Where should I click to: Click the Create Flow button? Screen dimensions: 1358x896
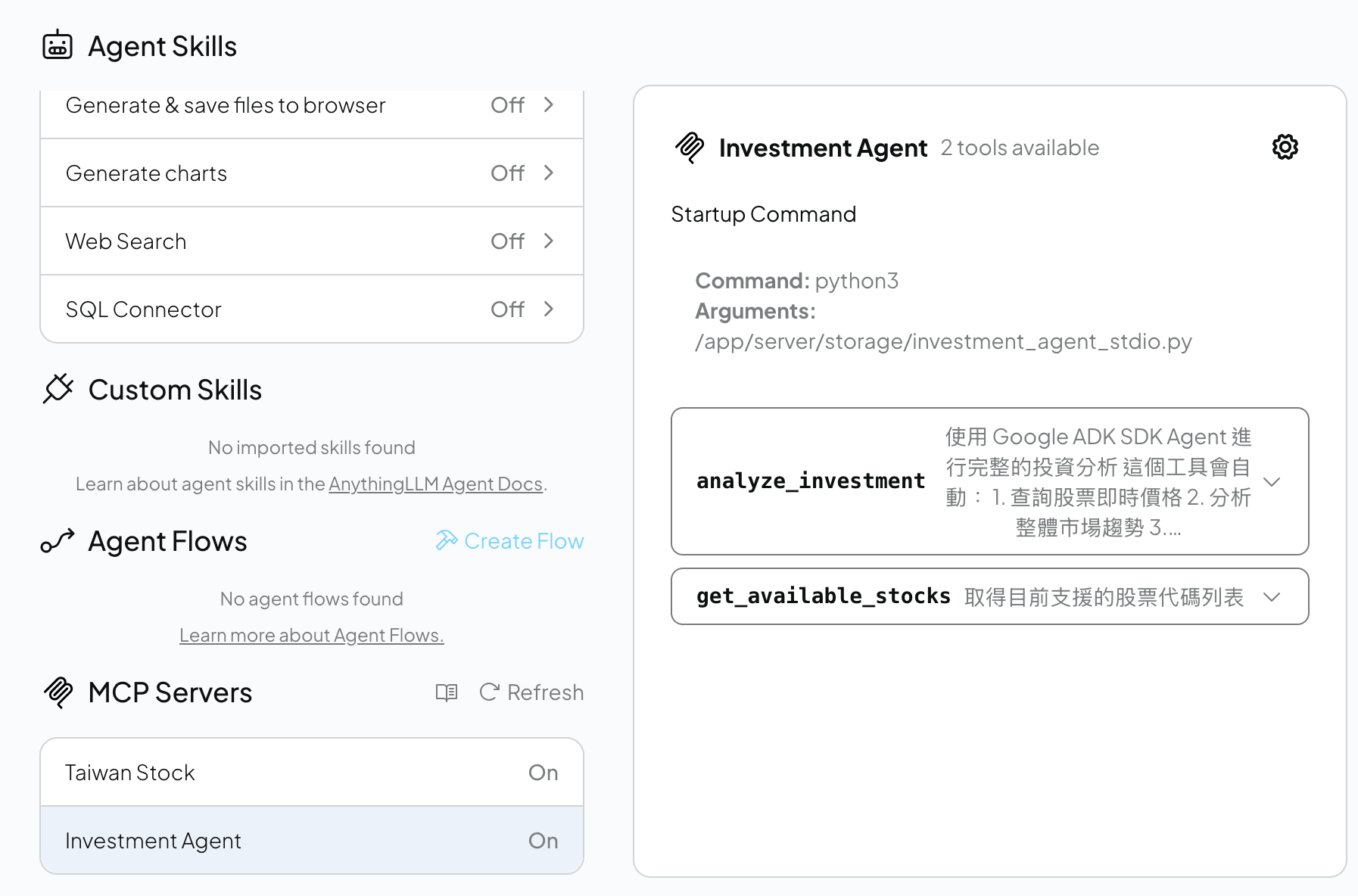[x=524, y=540]
